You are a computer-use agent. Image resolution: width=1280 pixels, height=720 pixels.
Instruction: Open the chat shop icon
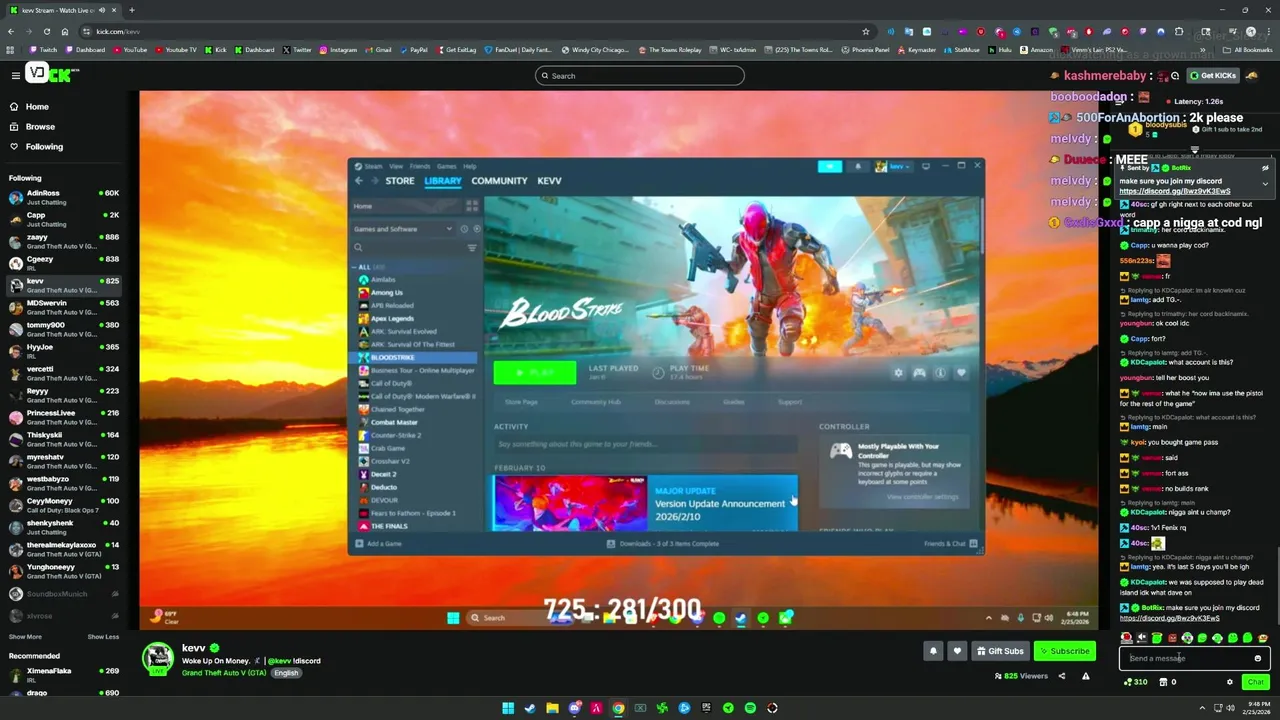click(x=1163, y=682)
